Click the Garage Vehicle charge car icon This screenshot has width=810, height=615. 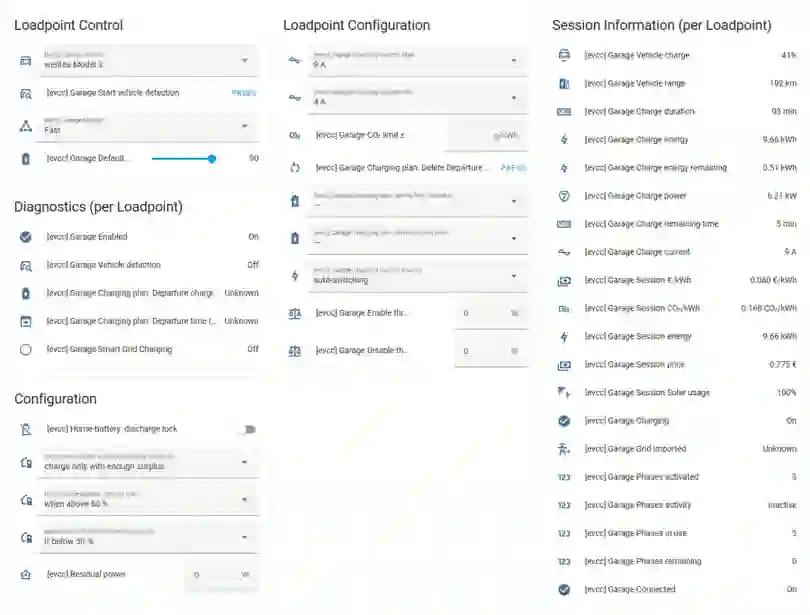[x=564, y=55]
